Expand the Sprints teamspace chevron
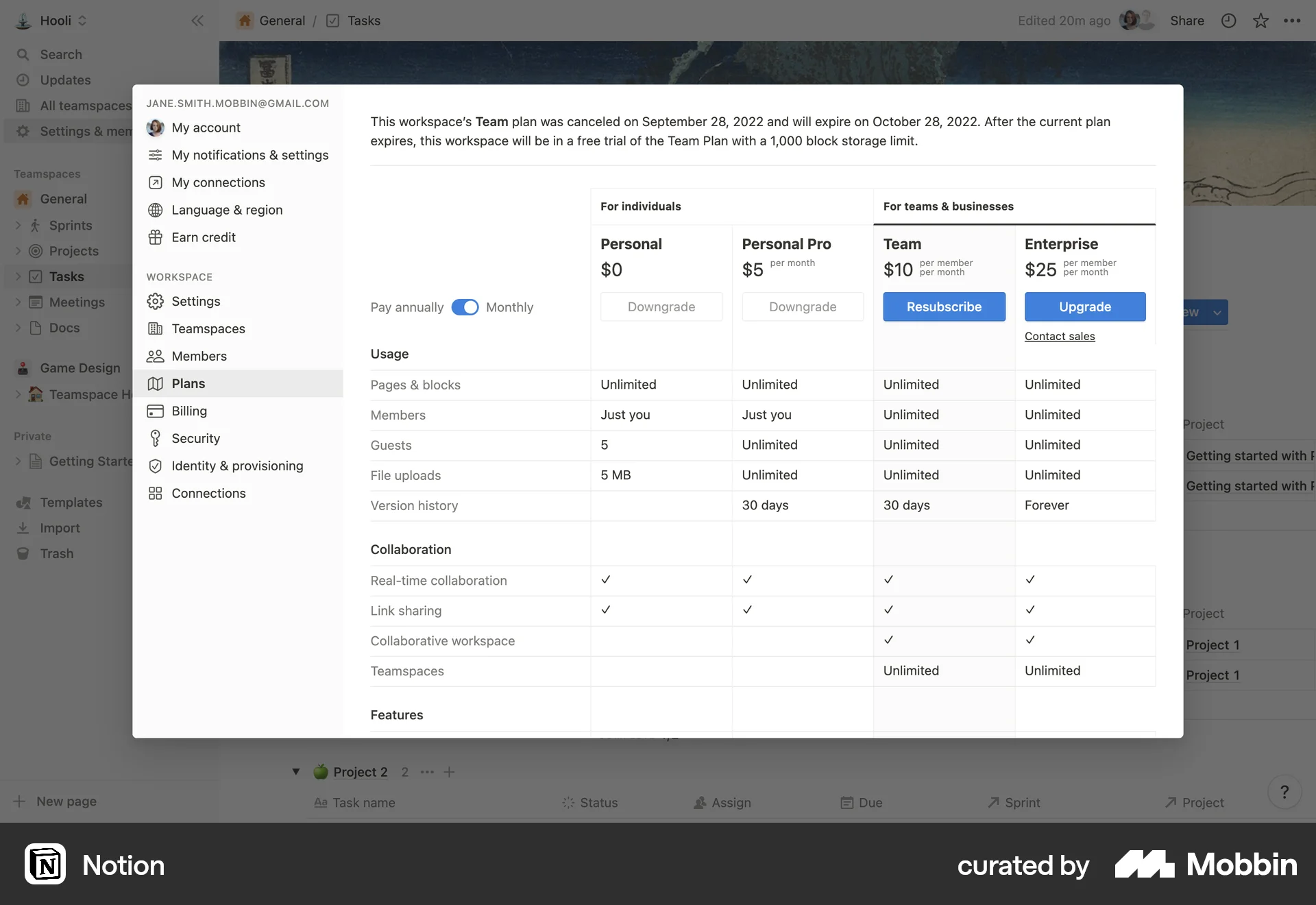Screen dimensions: 1316x905 pyautogui.click(x=18, y=226)
